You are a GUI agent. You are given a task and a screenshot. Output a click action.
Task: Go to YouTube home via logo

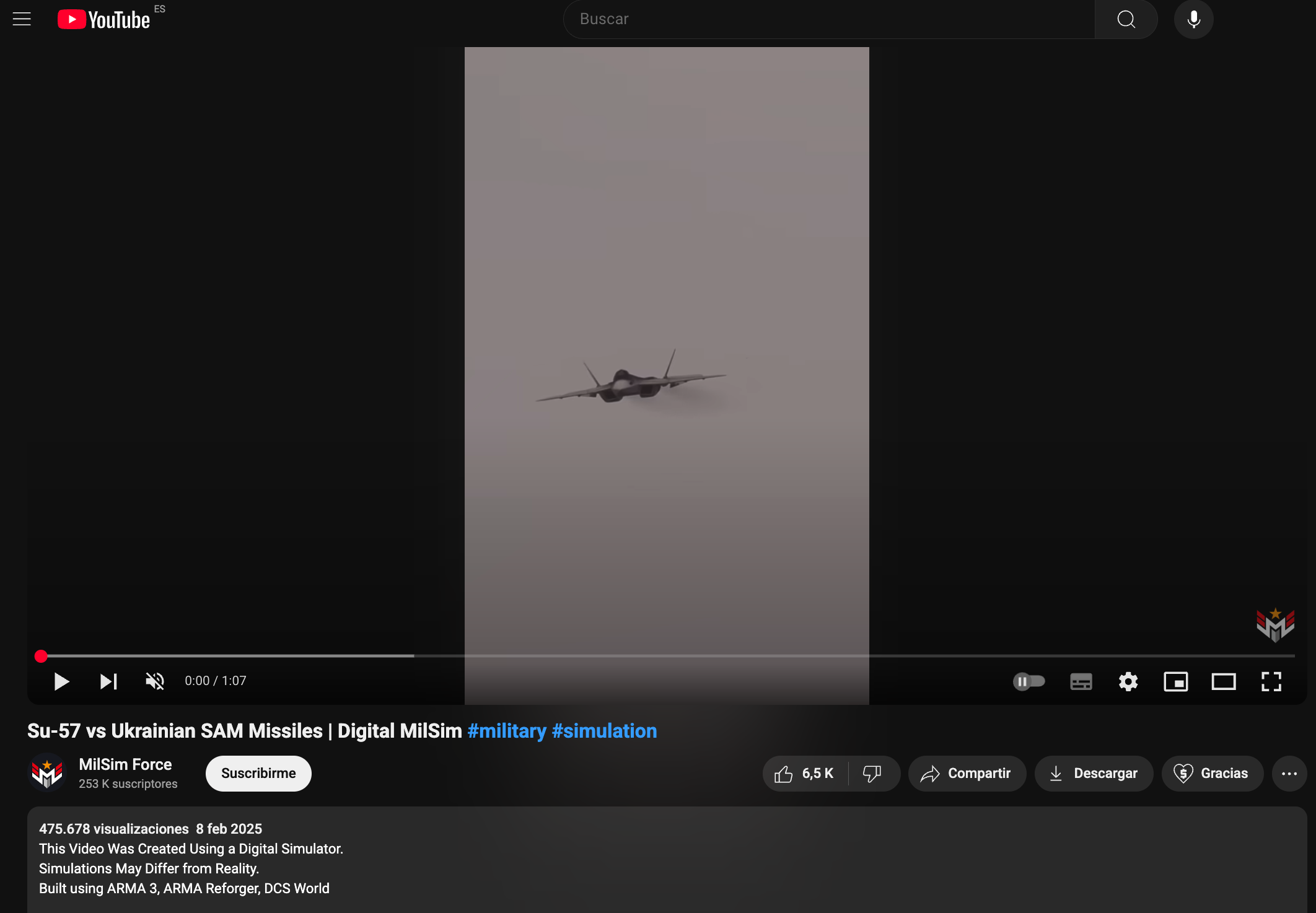104,20
